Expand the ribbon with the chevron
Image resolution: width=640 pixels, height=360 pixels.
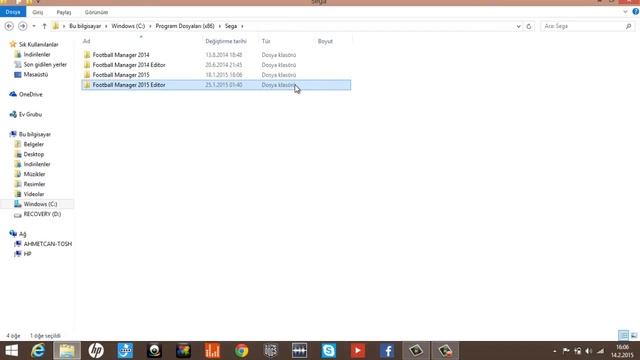[x=625, y=12]
